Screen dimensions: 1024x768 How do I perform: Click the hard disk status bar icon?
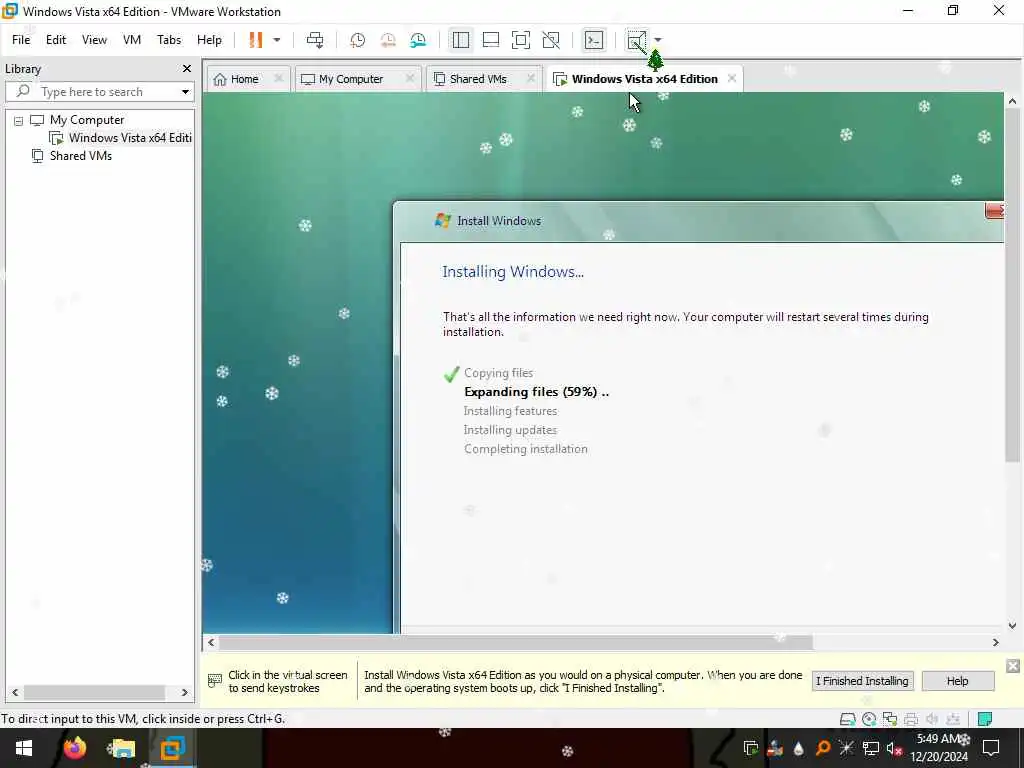click(x=847, y=720)
